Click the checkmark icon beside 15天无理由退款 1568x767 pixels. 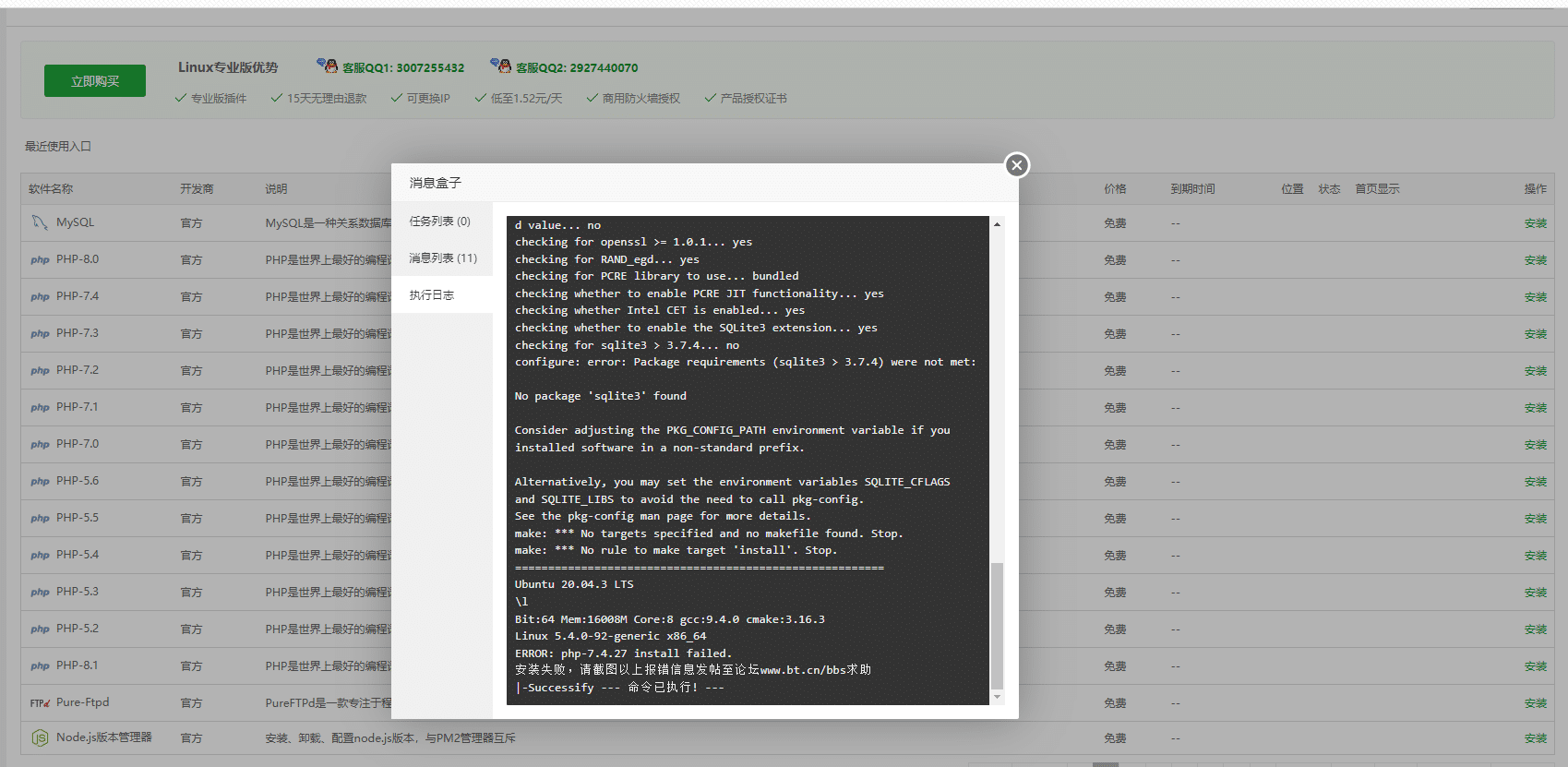point(276,98)
